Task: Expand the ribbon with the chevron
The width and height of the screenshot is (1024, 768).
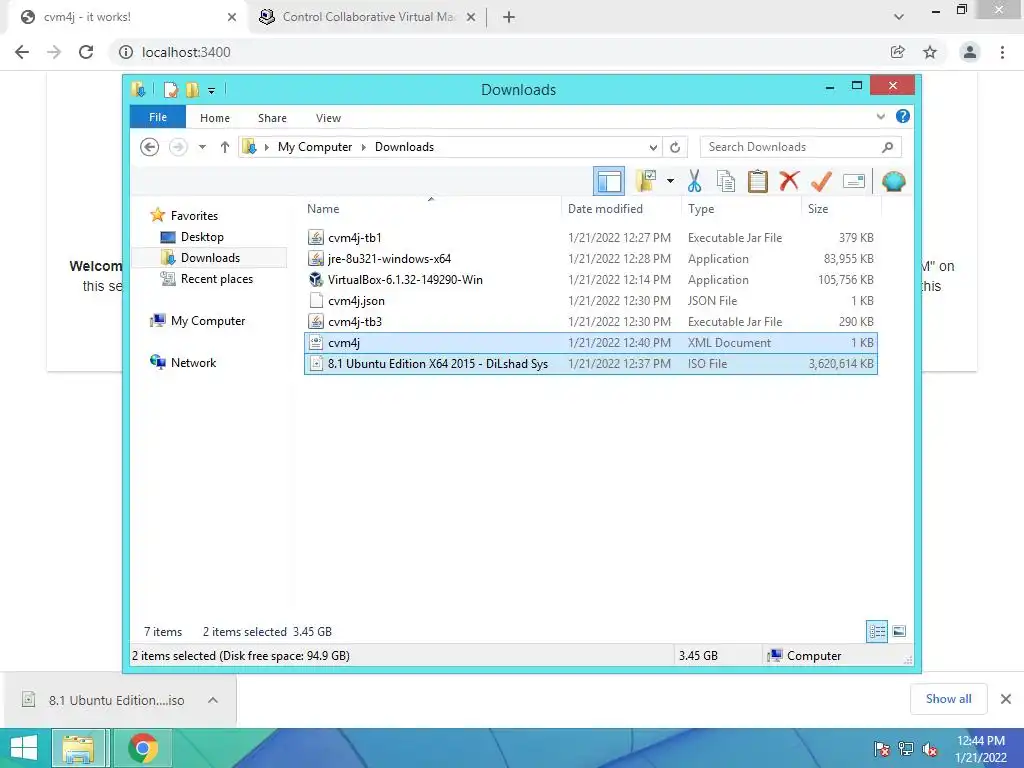Action: 880,117
